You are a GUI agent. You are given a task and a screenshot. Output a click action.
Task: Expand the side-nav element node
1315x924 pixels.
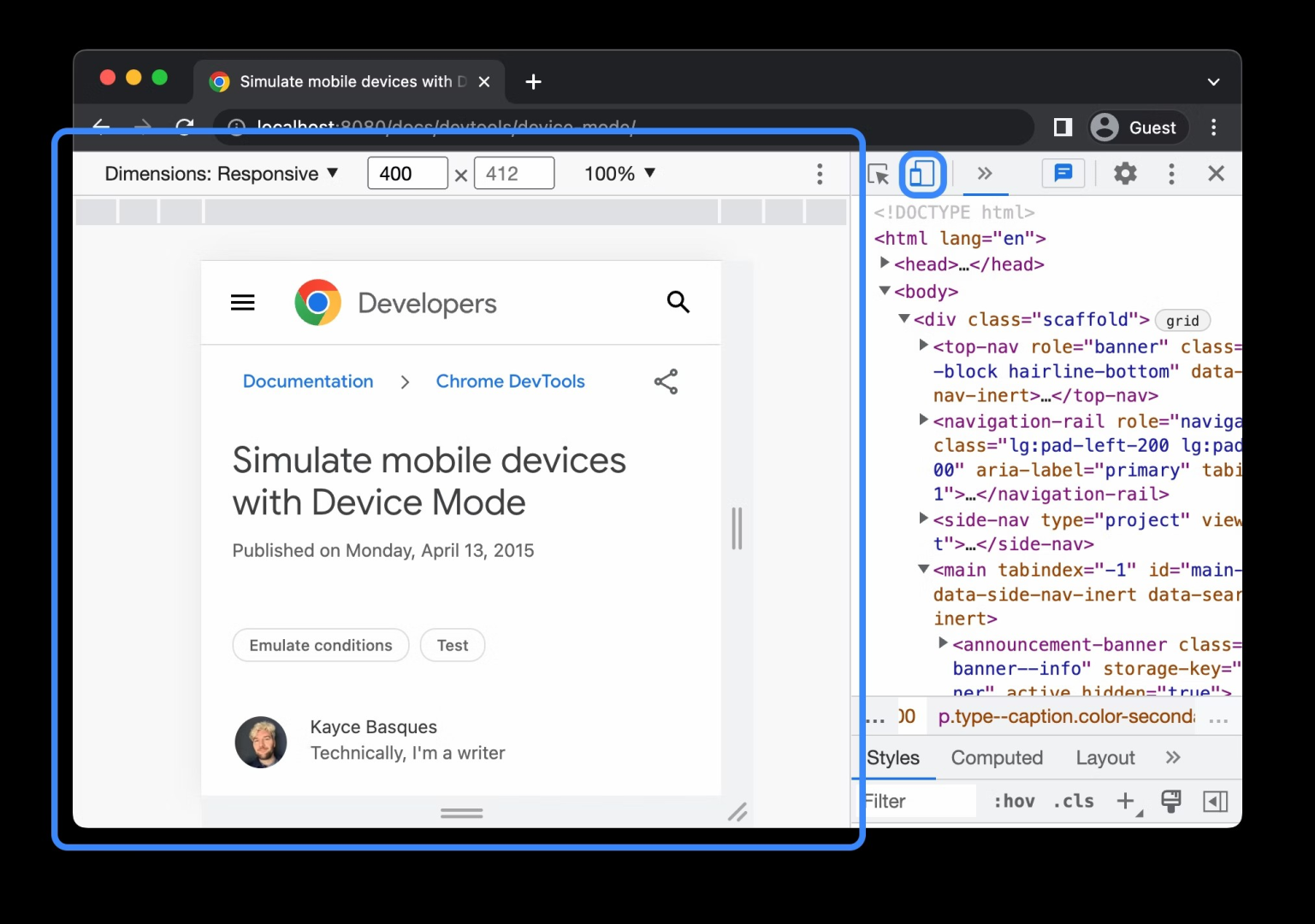pos(923,518)
